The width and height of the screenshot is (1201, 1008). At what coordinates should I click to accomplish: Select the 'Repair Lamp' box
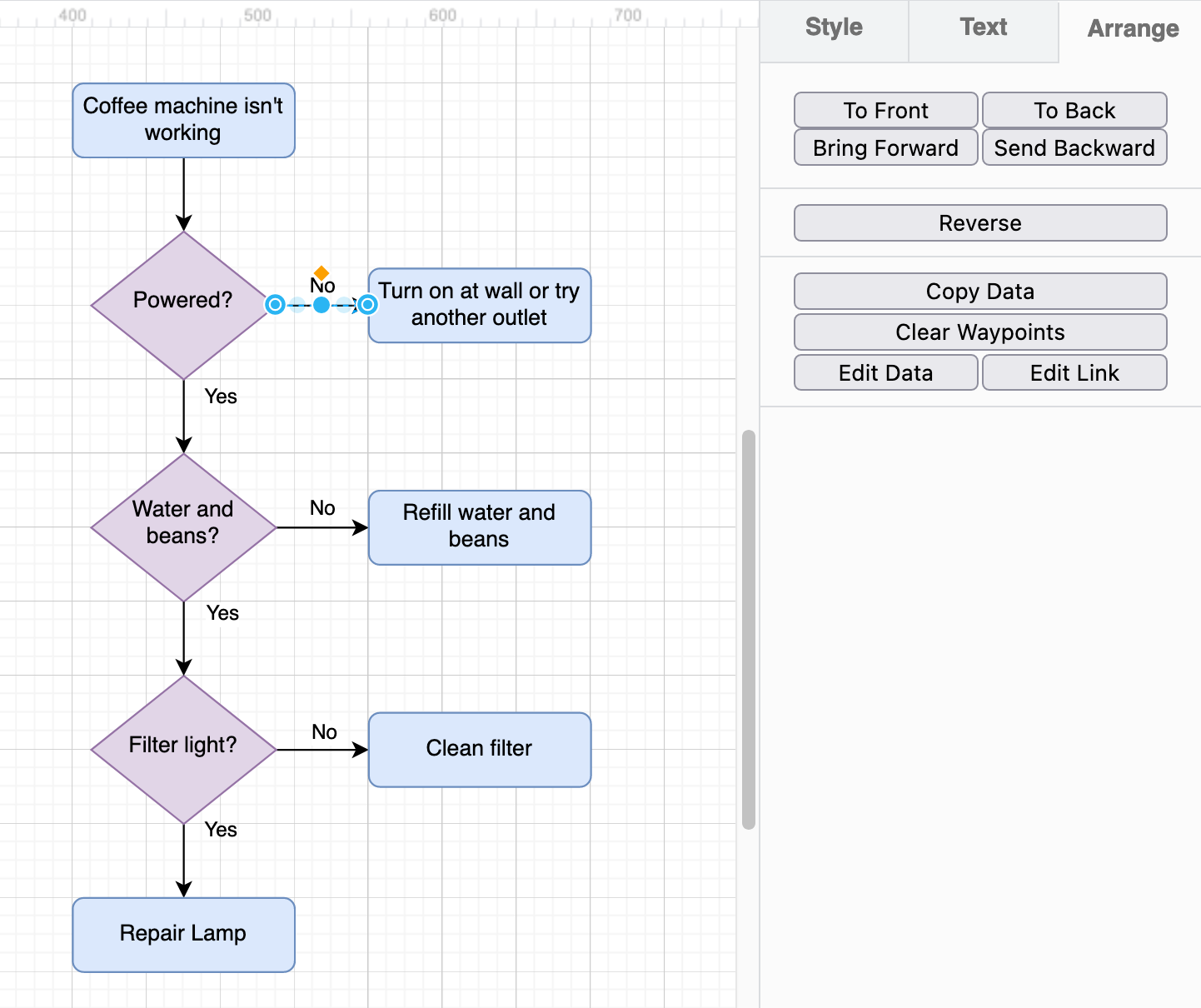pos(182,934)
